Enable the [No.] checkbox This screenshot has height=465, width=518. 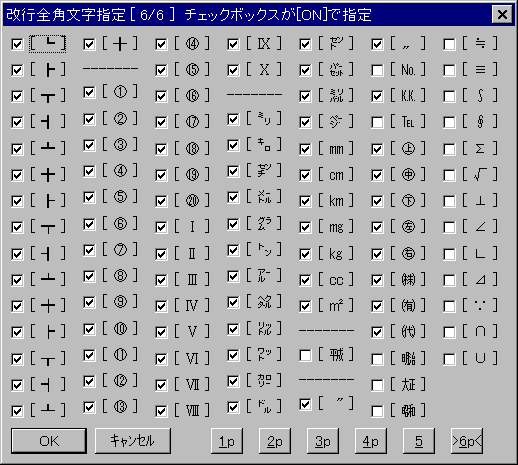click(x=377, y=70)
